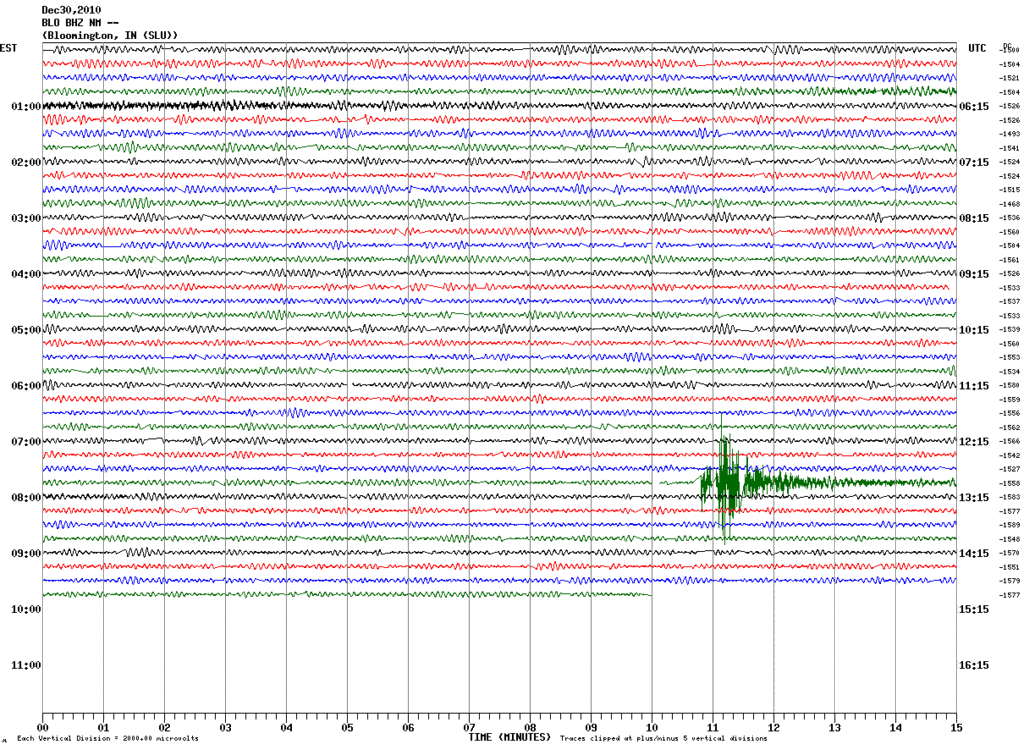Select the 01:00 EST time label
The width and height of the screenshot is (1024, 750).
26,106
